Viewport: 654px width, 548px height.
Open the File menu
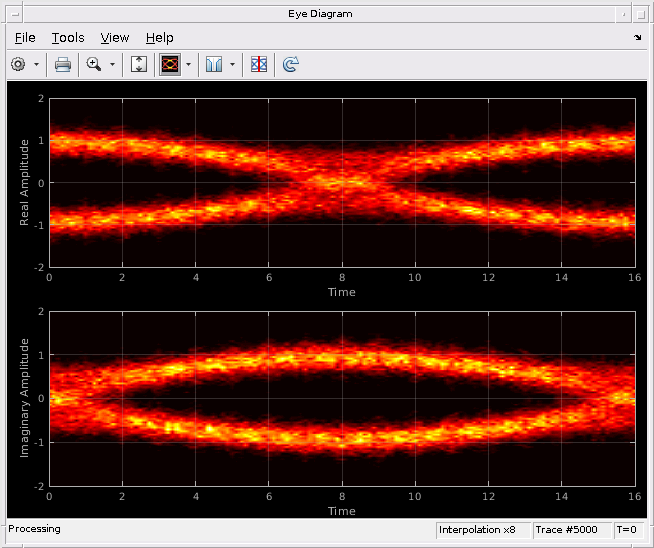[25, 38]
